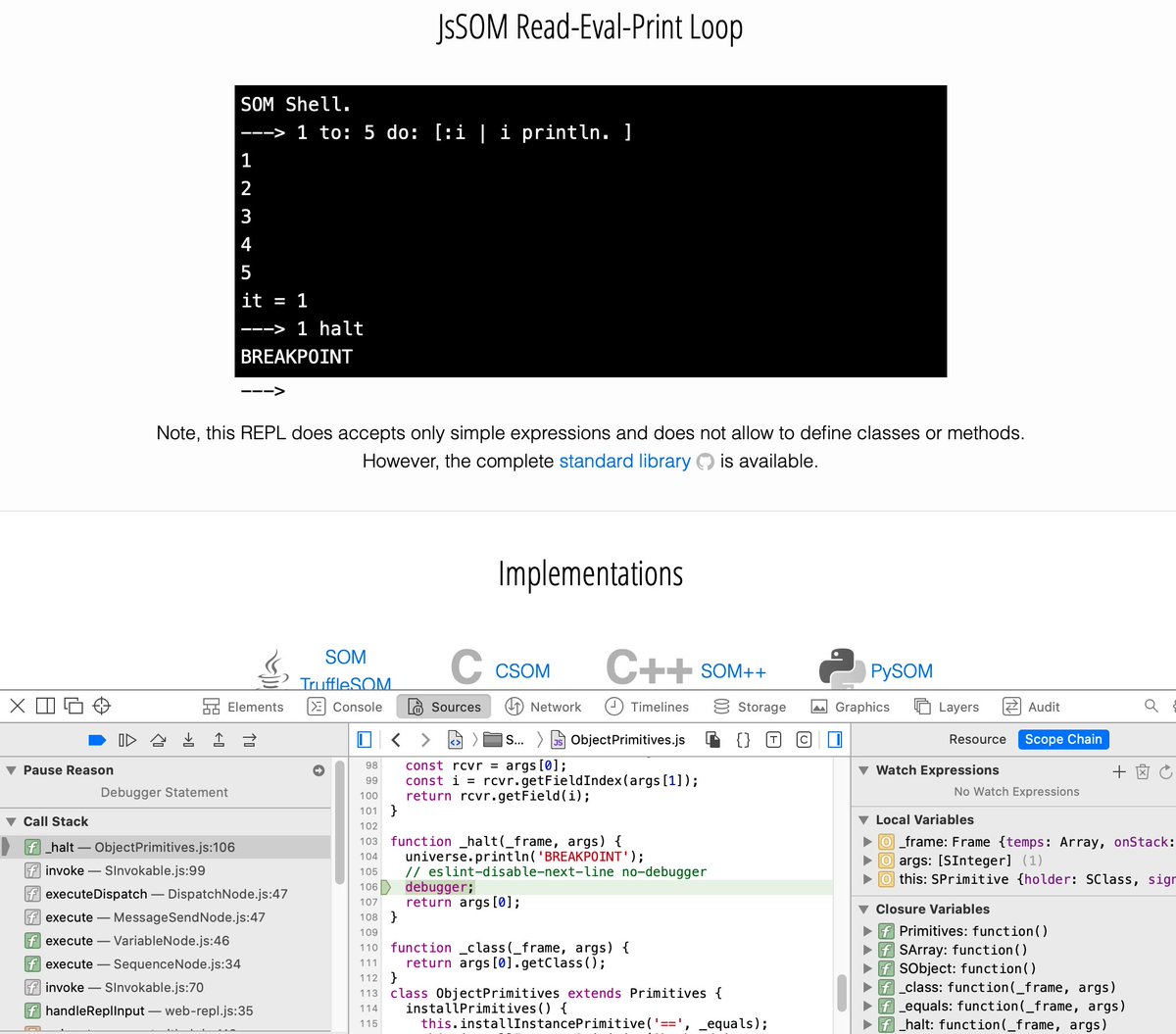Switch to the Network tab

pos(543,707)
